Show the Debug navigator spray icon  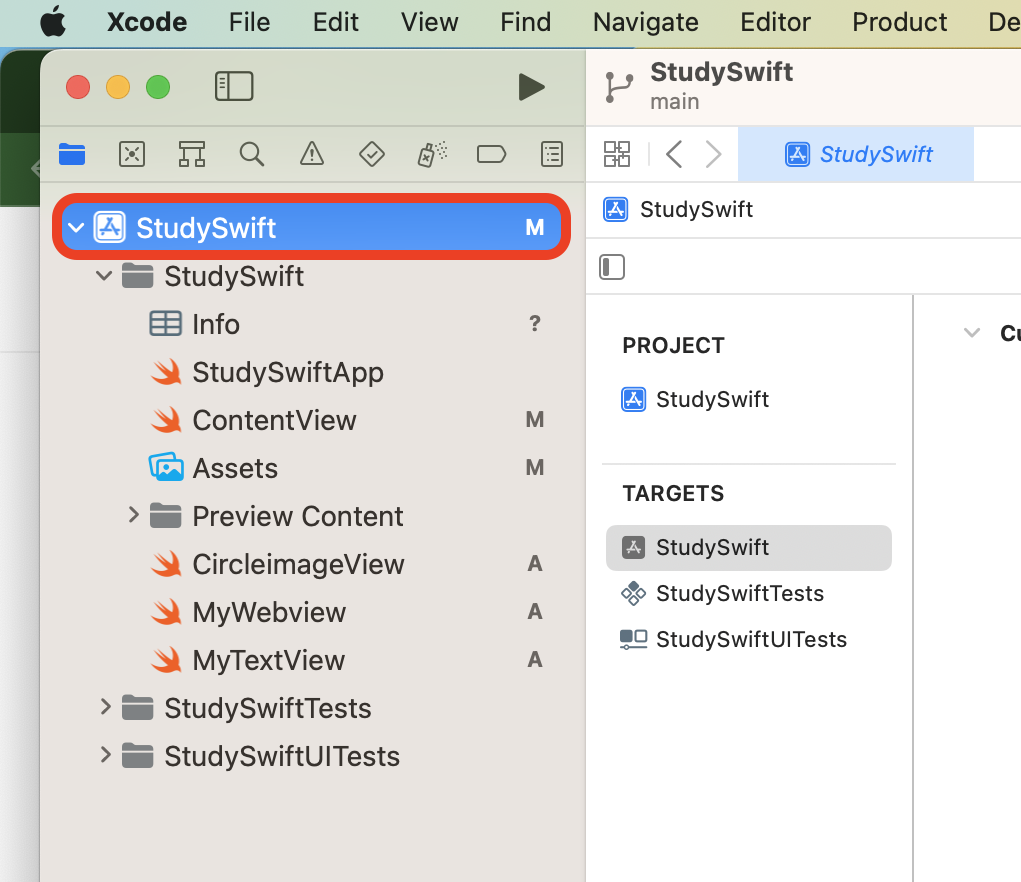(x=432, y=154)
